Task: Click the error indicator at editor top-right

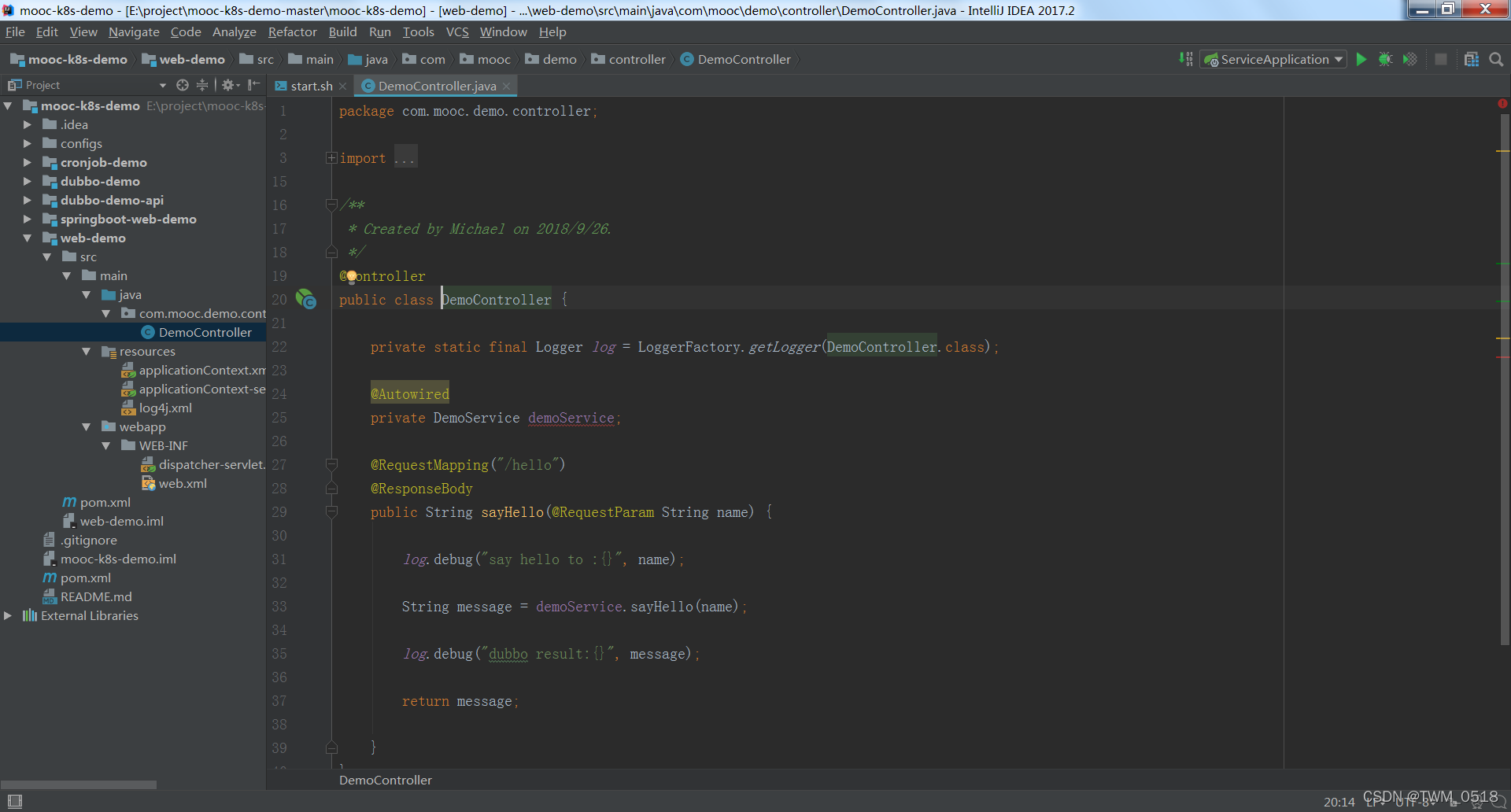Action: [x=1502, y=103]
